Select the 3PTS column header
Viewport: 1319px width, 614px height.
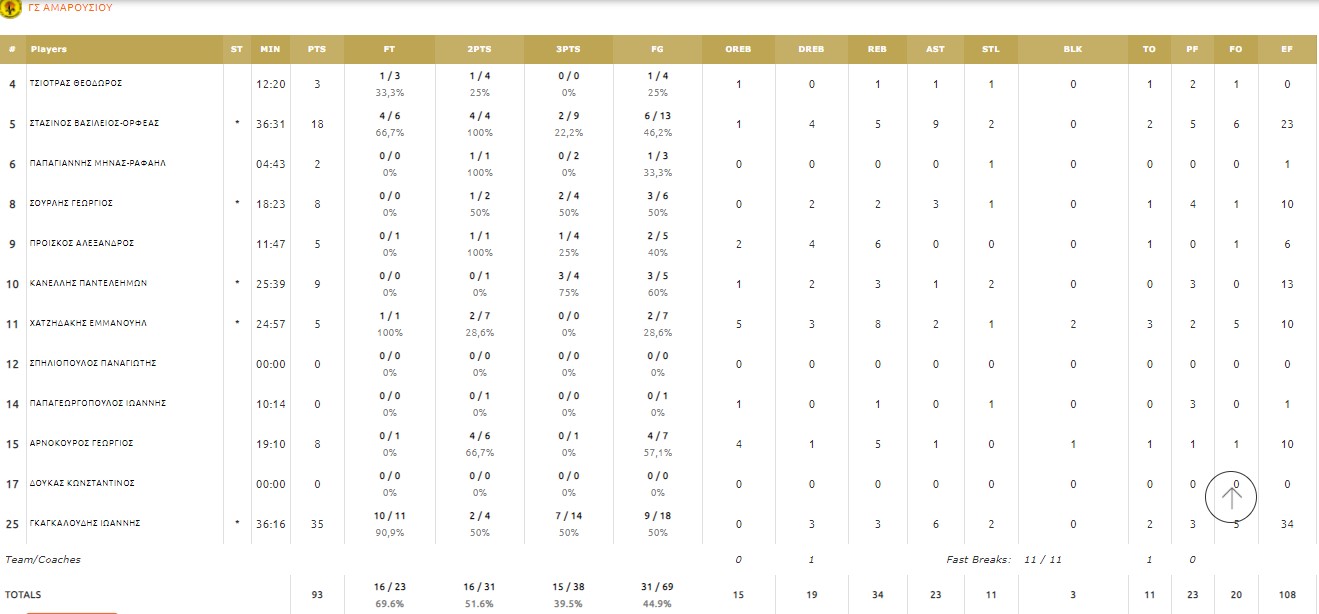pyautogui.click(x=568, y=49)
